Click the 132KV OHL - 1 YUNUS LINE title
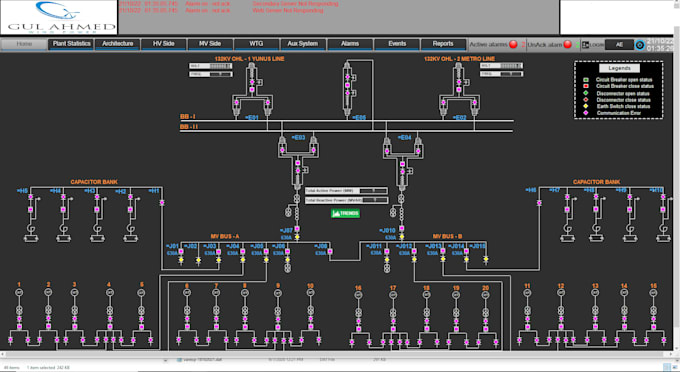Image resolution: width=680 pixels, height=372 pixels. pyautogui.click(x=249, y=59)
